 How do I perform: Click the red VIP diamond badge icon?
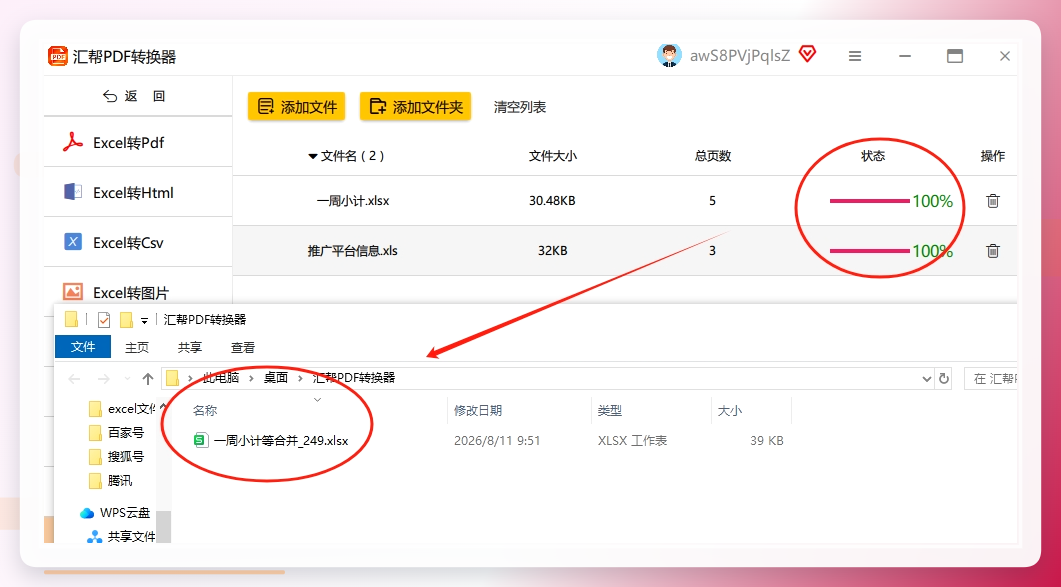tap(807, 54)
